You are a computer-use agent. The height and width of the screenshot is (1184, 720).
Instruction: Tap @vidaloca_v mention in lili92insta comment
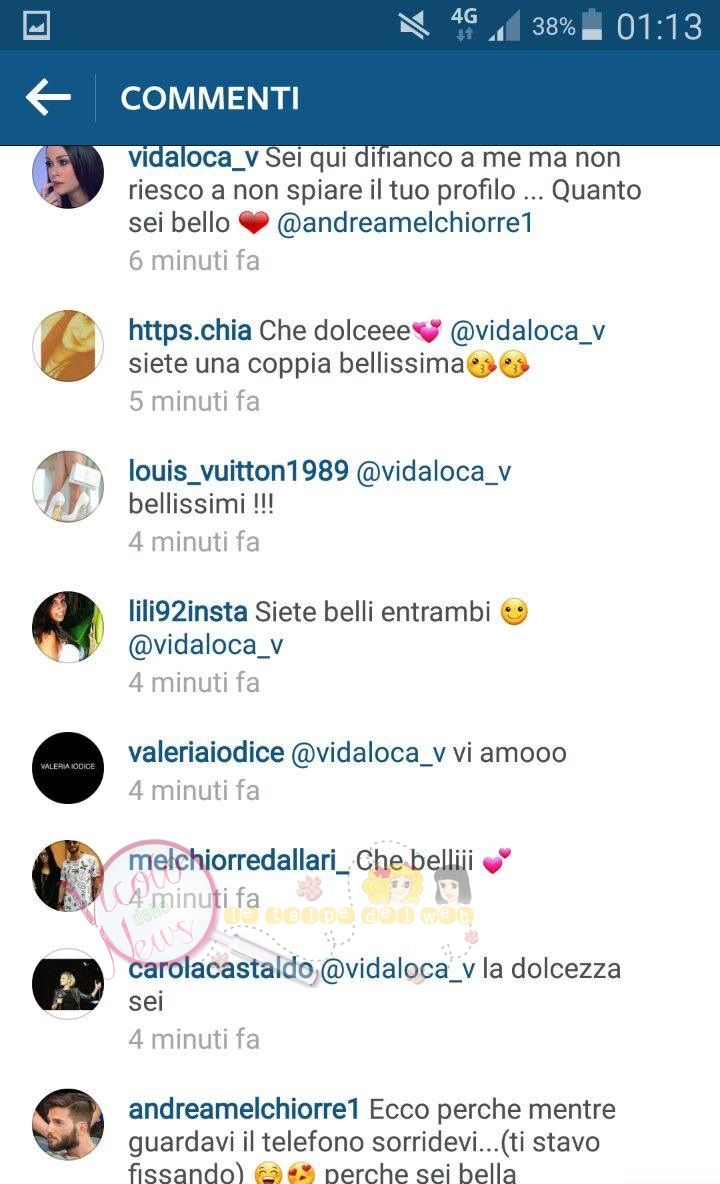(206, 646)
